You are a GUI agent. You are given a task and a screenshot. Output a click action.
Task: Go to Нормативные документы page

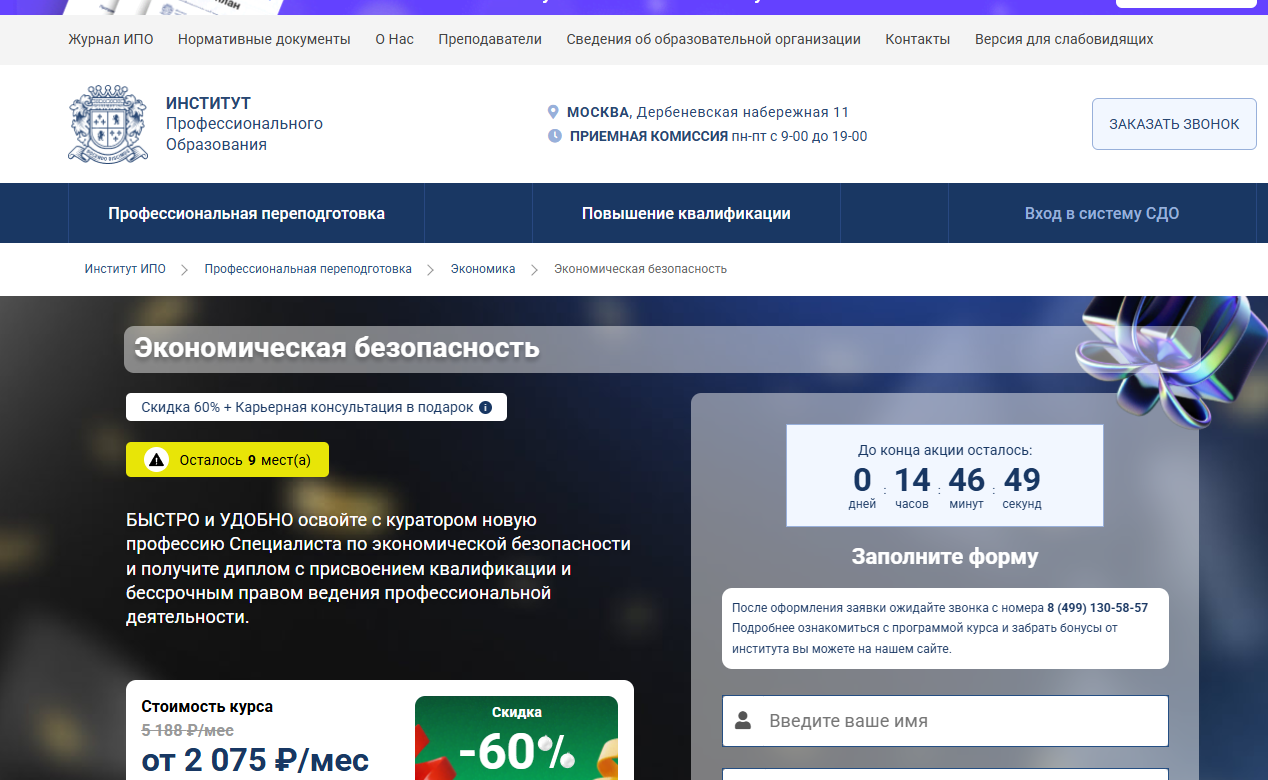tap(264, 39)
